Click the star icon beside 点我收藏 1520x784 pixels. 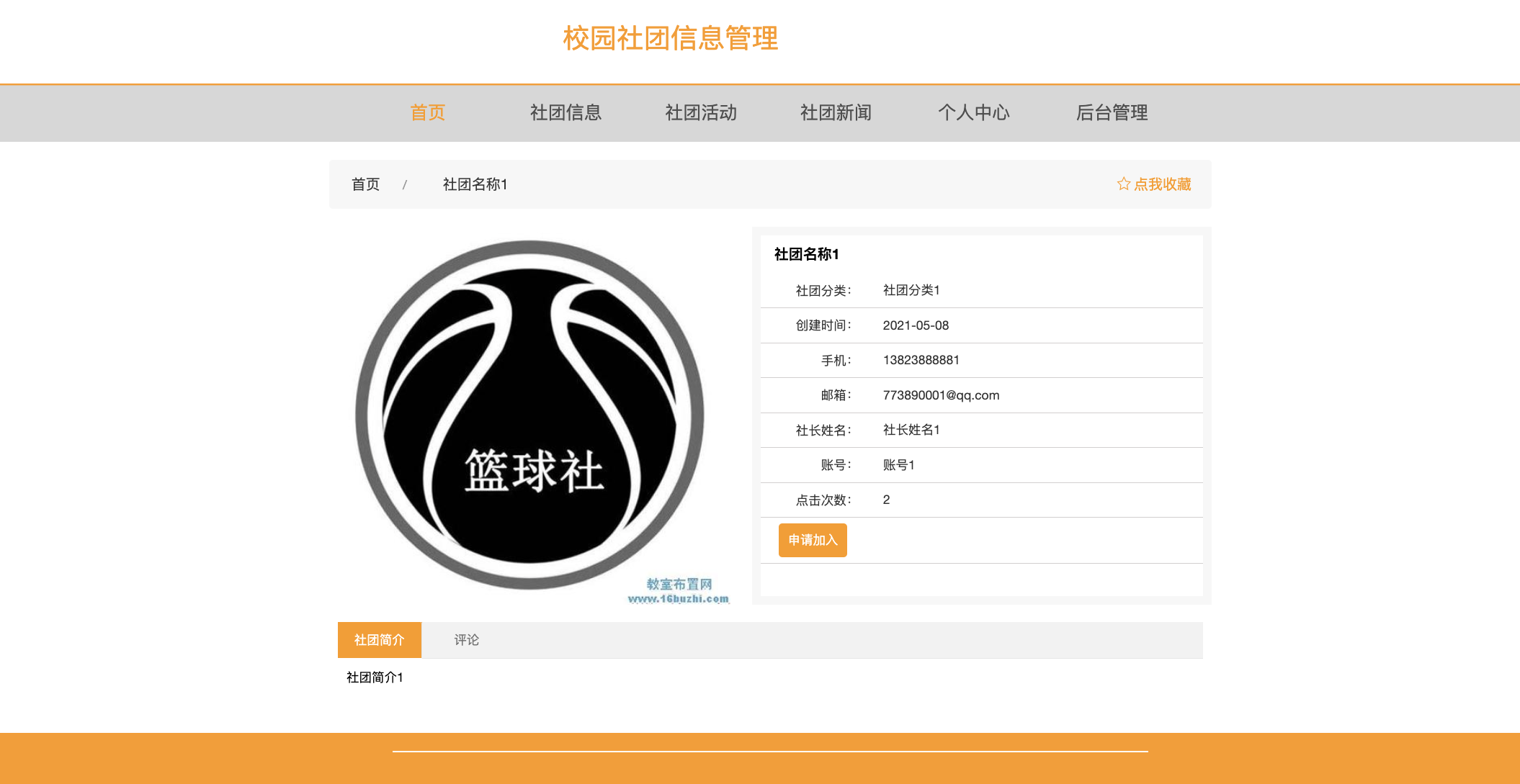click(x=1123, y=184)
